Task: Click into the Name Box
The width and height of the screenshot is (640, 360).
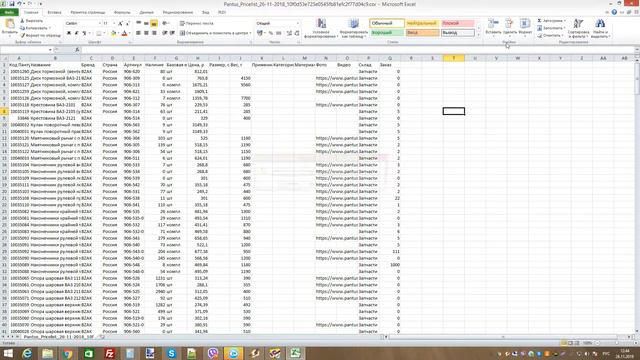Action: pyautogui.click(x=25, y=50)
